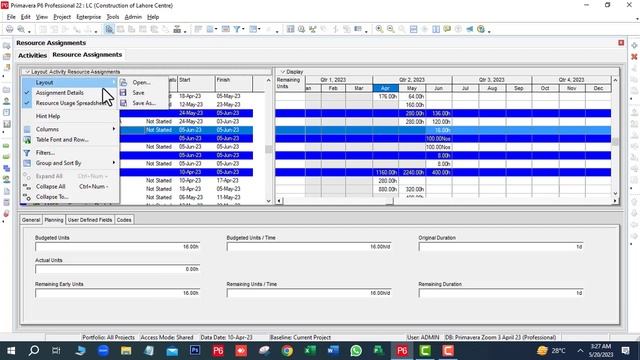Click the Filter funnel toolbar icon
640x360 pixels.
[x=236, y=29]
